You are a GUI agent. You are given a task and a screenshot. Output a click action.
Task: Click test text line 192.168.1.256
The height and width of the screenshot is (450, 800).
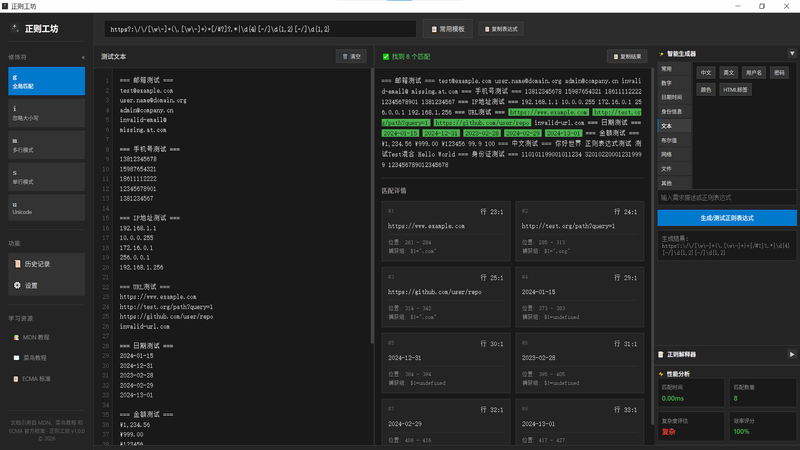click(x=141, y=267)
